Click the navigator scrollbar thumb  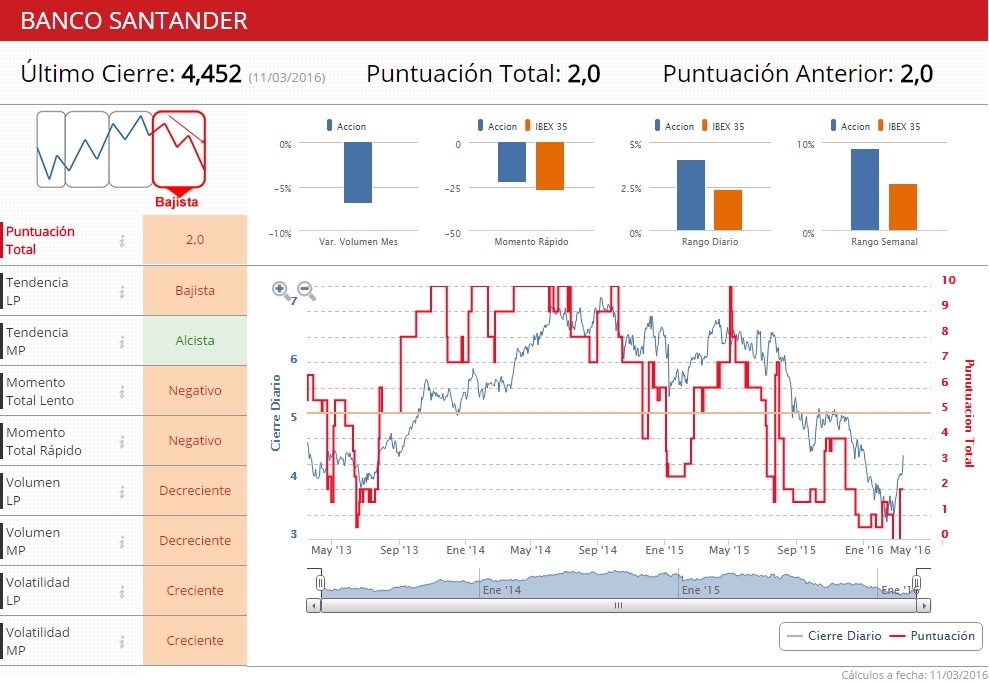tap(618, 606)
